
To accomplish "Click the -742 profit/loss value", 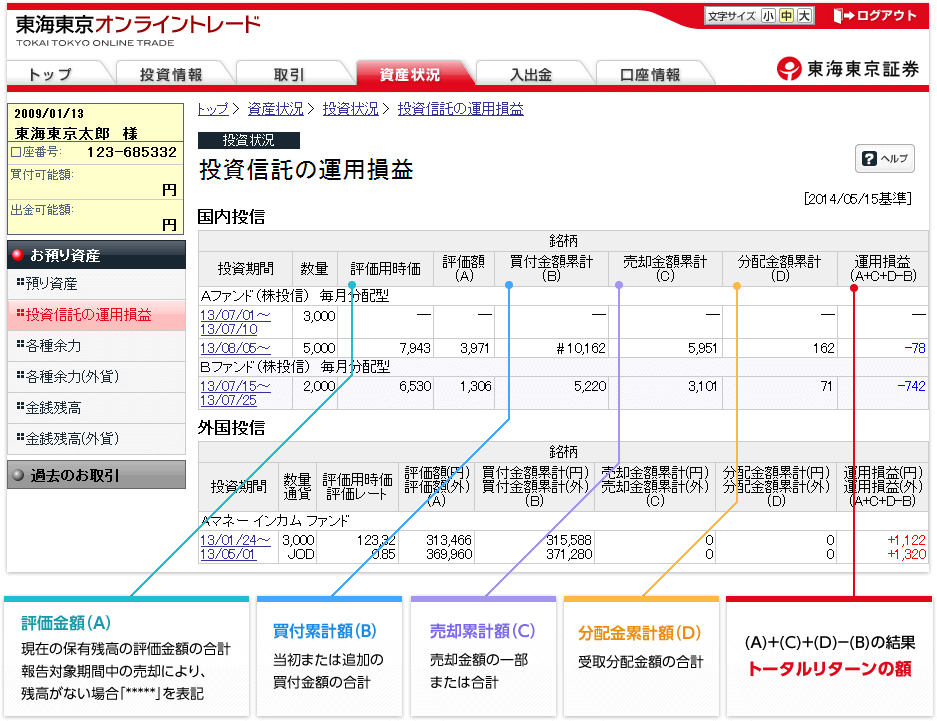I will (912, 386).
